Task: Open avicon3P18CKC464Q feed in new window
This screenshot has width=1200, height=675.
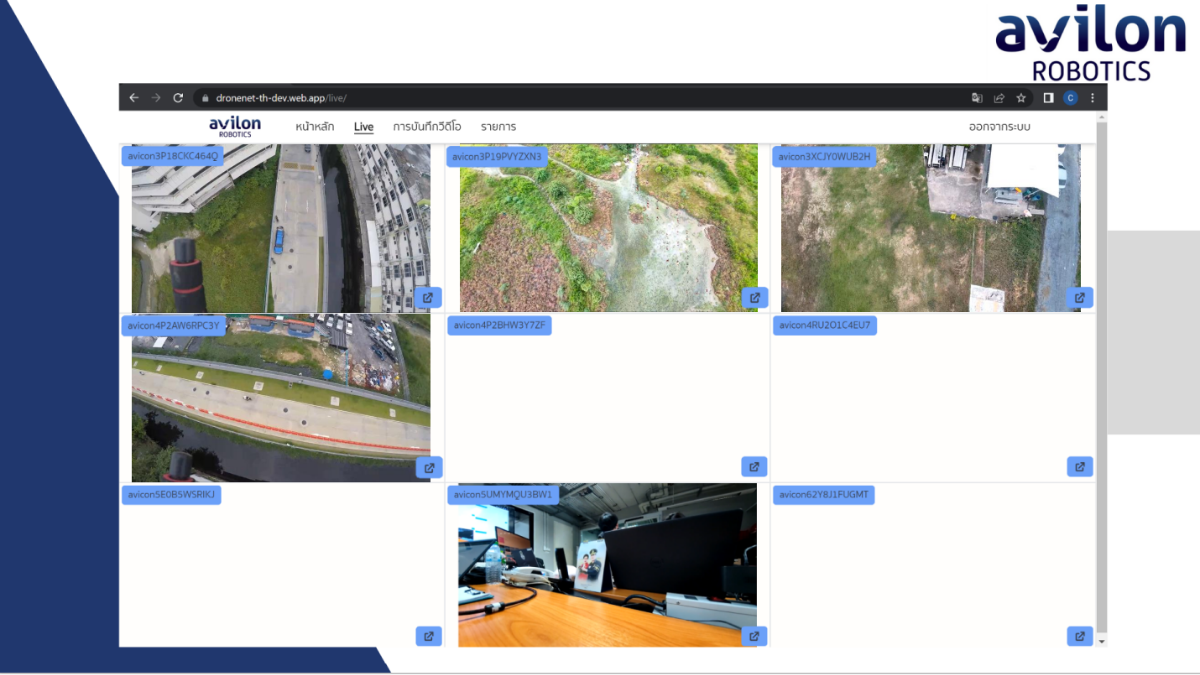Action: pos(429,297)
